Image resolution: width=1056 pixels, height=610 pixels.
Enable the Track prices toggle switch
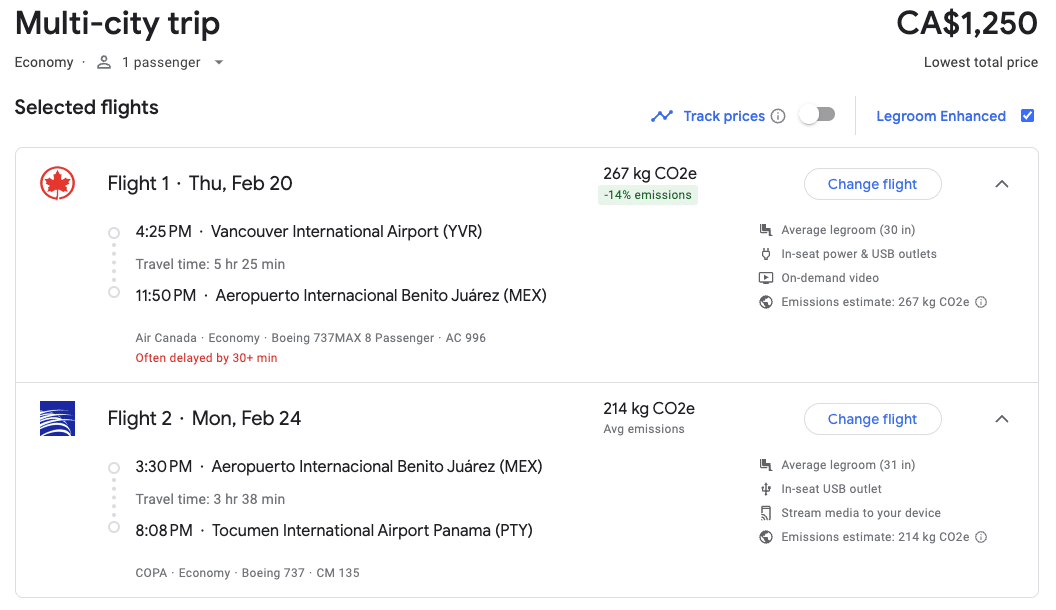tap(816, 115)
